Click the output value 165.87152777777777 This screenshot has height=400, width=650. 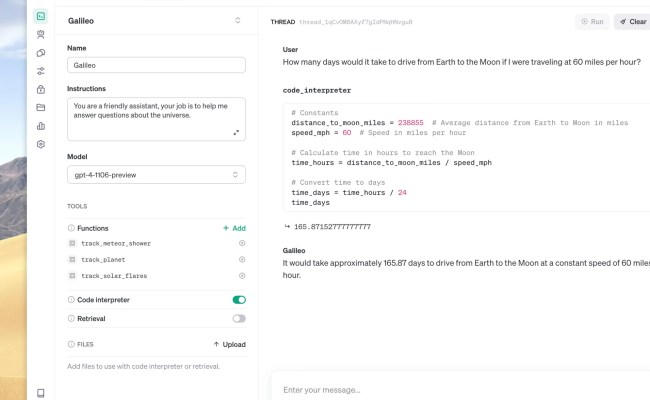coord(332,227)
